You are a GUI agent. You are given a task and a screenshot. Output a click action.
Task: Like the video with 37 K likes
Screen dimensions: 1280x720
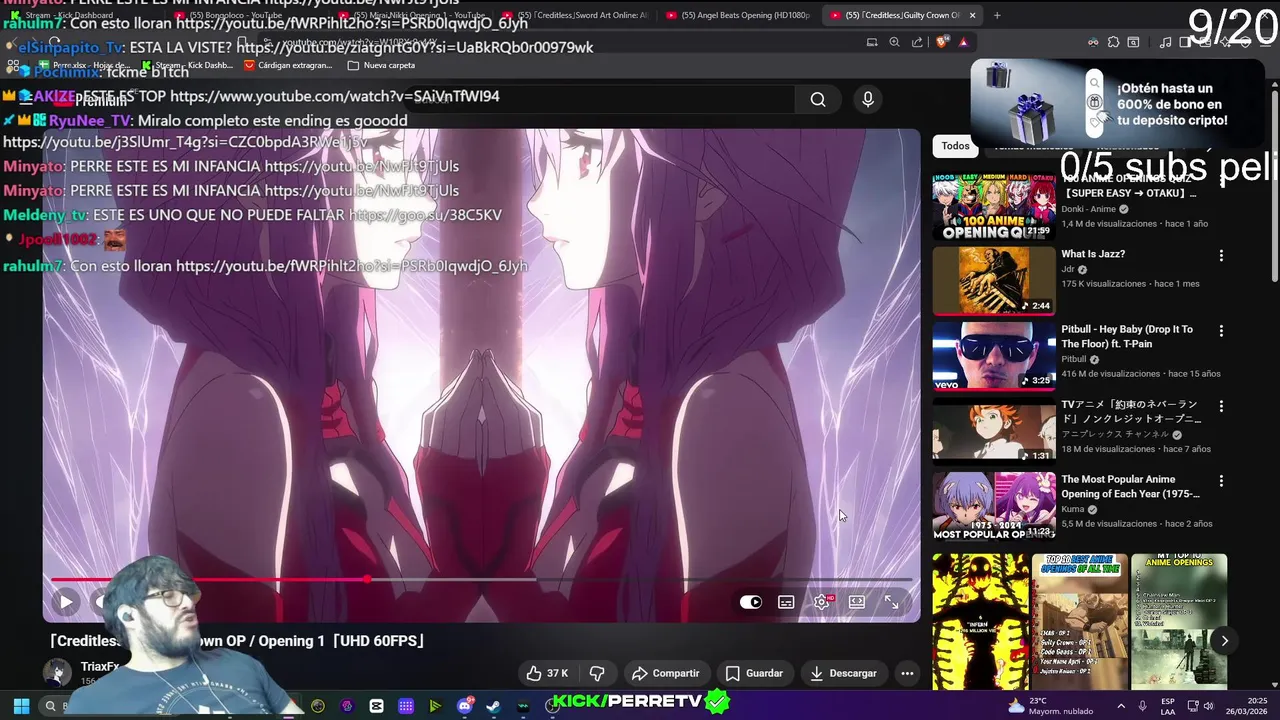click(x=547, y=673)
